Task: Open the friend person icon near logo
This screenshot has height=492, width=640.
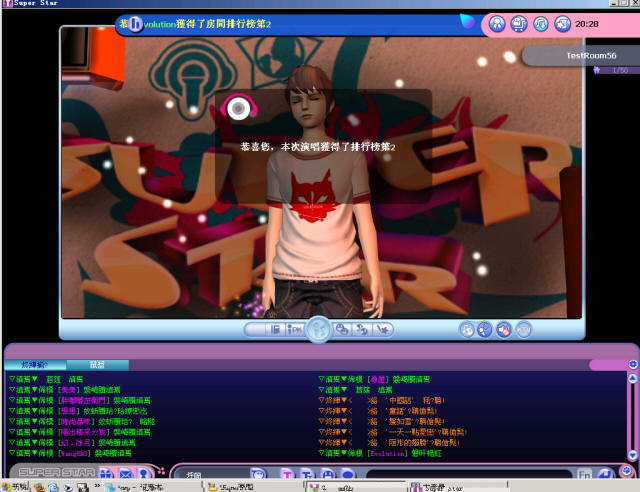Action: (x=143, y=474)
